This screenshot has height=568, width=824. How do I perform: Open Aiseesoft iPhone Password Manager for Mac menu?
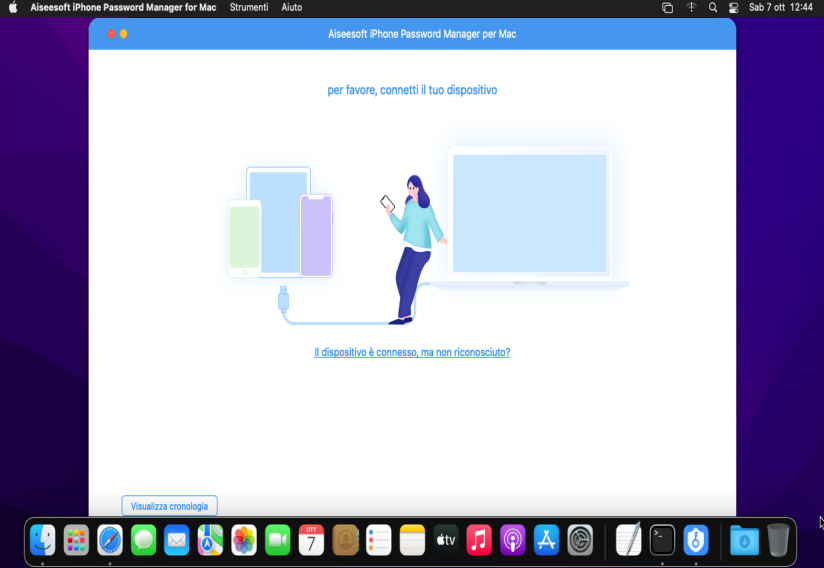123,7
